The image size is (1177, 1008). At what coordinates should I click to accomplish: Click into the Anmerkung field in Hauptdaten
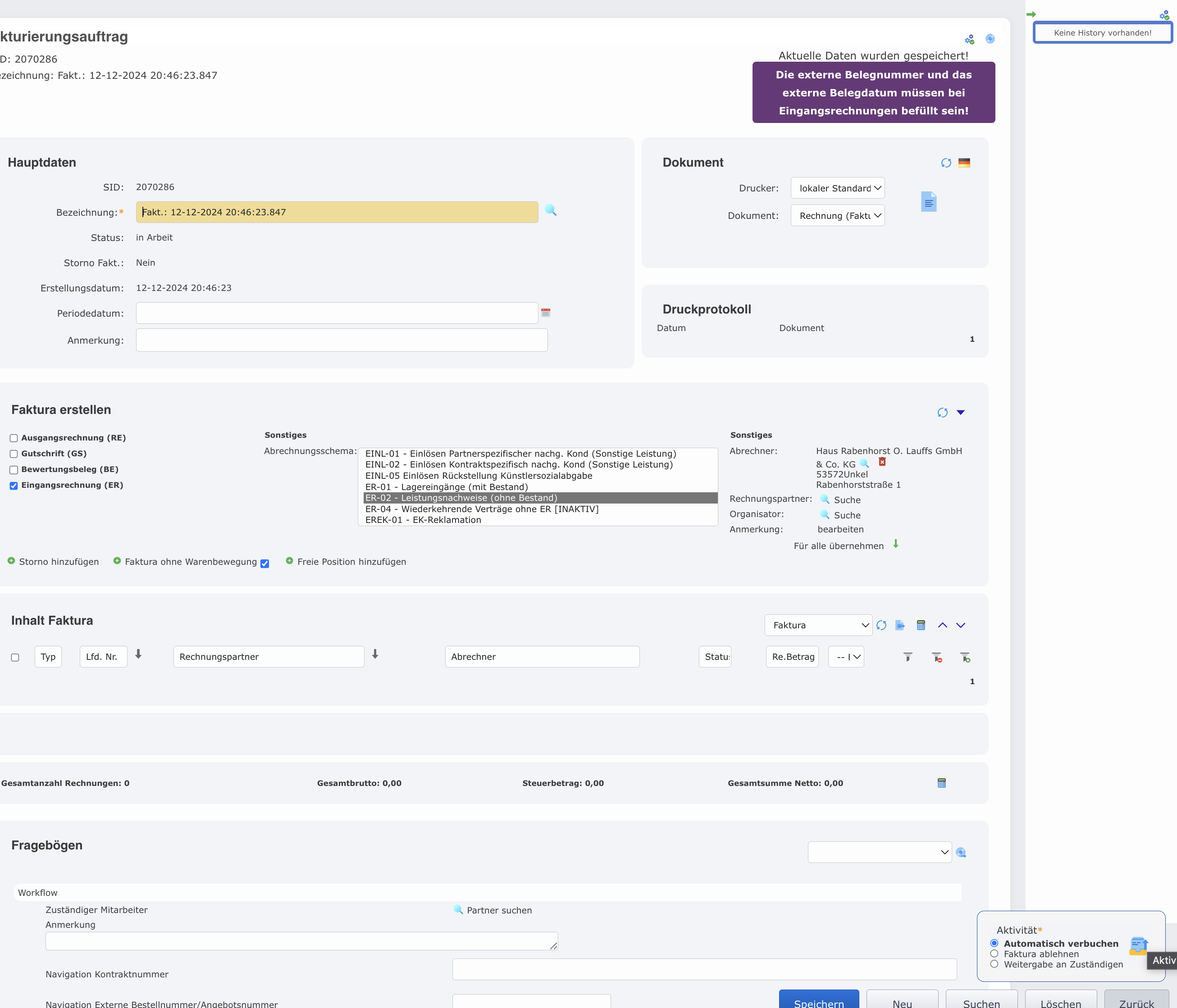pyautogui.click(x=342, y=340)
